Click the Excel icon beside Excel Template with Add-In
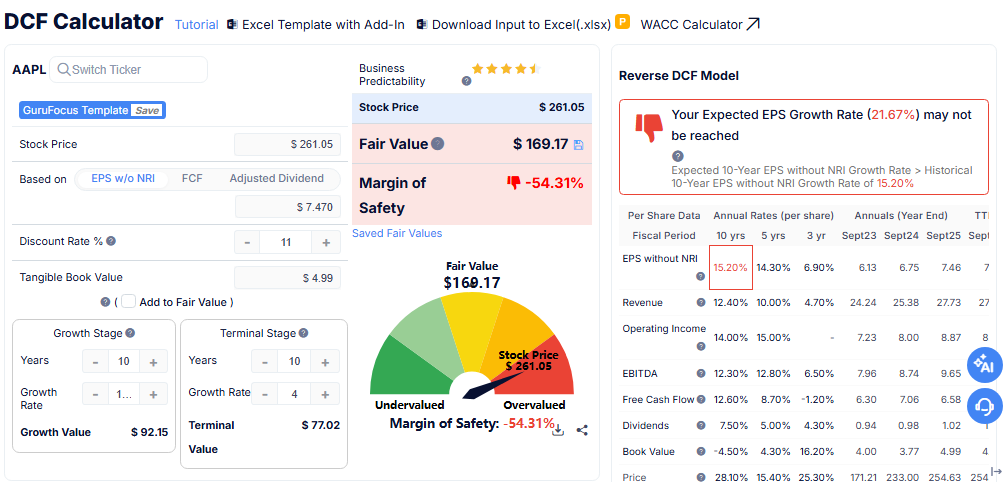The image size is (1005, 482). (x=233, y=24)
